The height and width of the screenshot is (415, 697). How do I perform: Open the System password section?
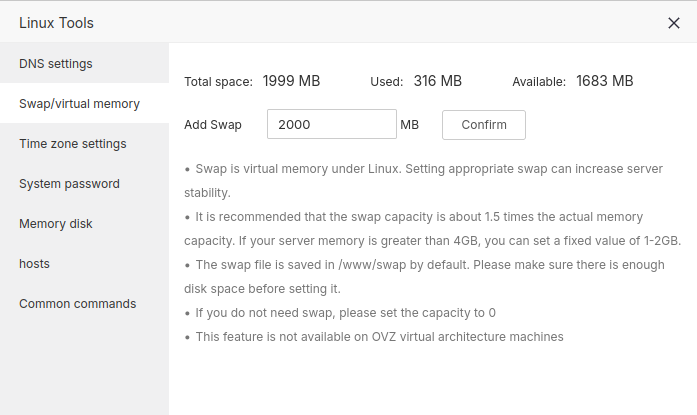point(69,184)
